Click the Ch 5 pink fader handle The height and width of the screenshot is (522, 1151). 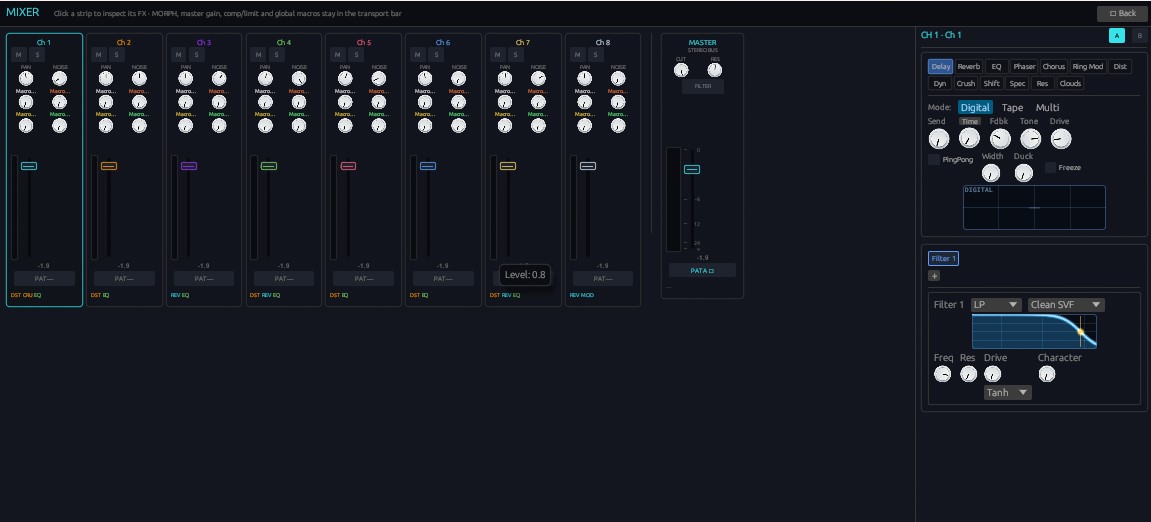pos(349,166)
